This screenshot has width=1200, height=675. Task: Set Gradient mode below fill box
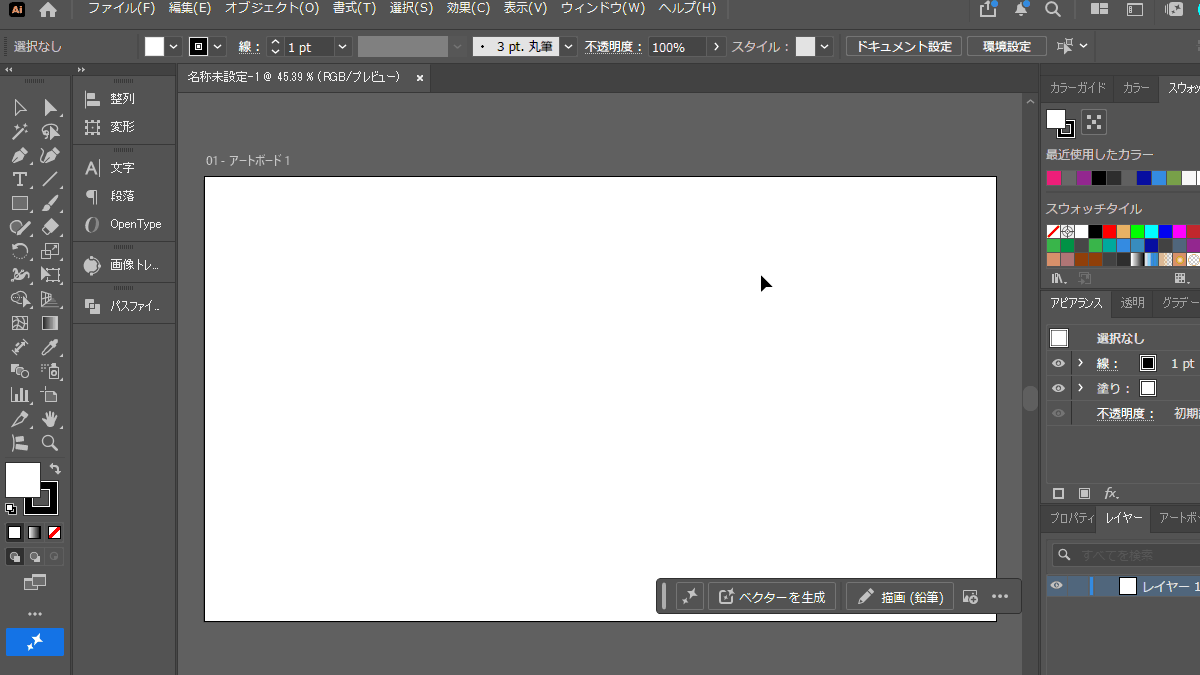(34, 532)
